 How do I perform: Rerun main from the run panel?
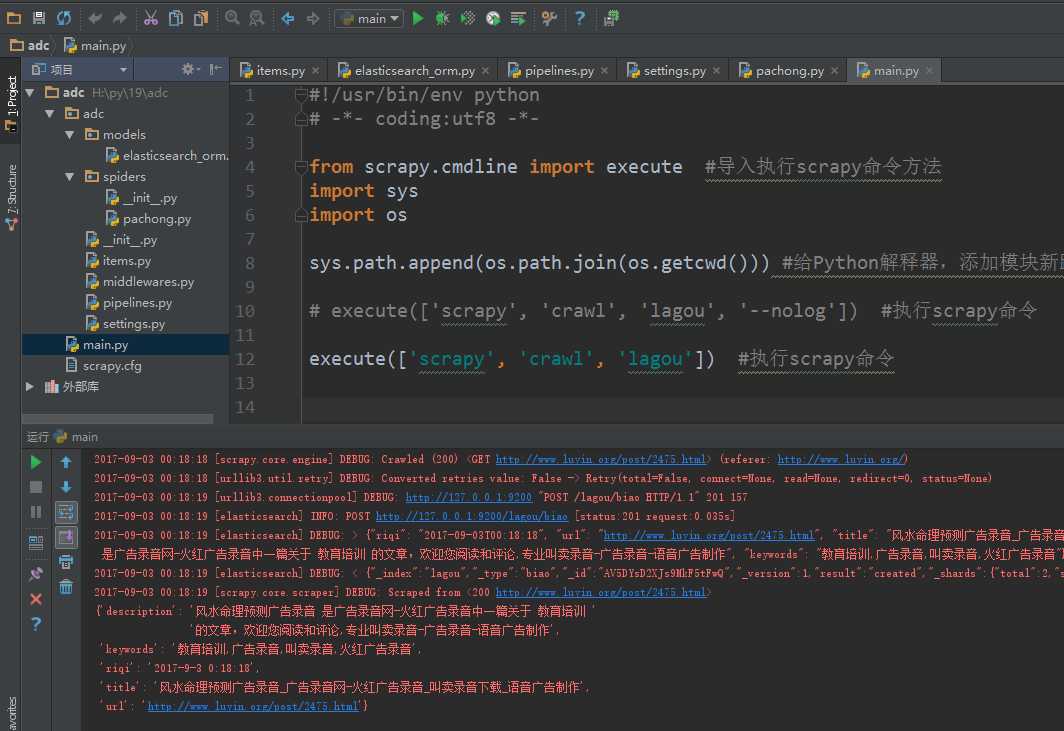(36, 462)
